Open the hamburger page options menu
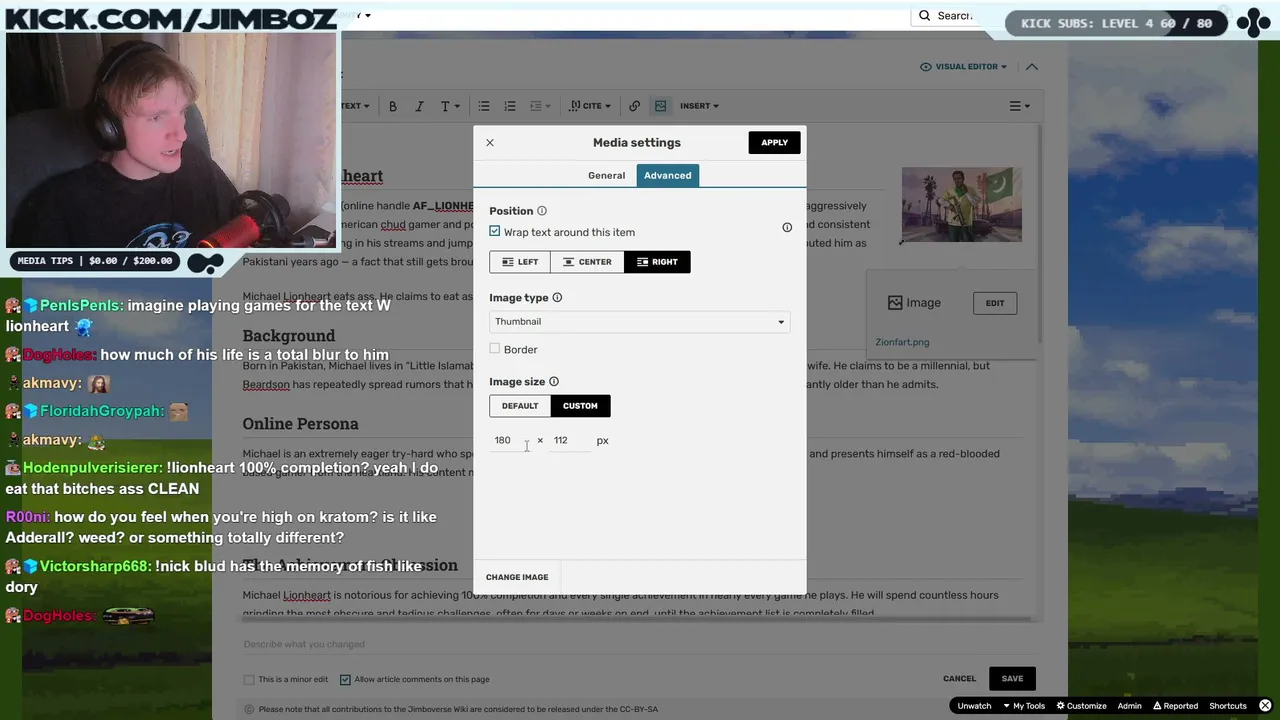This screenshot has height=720, width=1280. pos(1019,106)
